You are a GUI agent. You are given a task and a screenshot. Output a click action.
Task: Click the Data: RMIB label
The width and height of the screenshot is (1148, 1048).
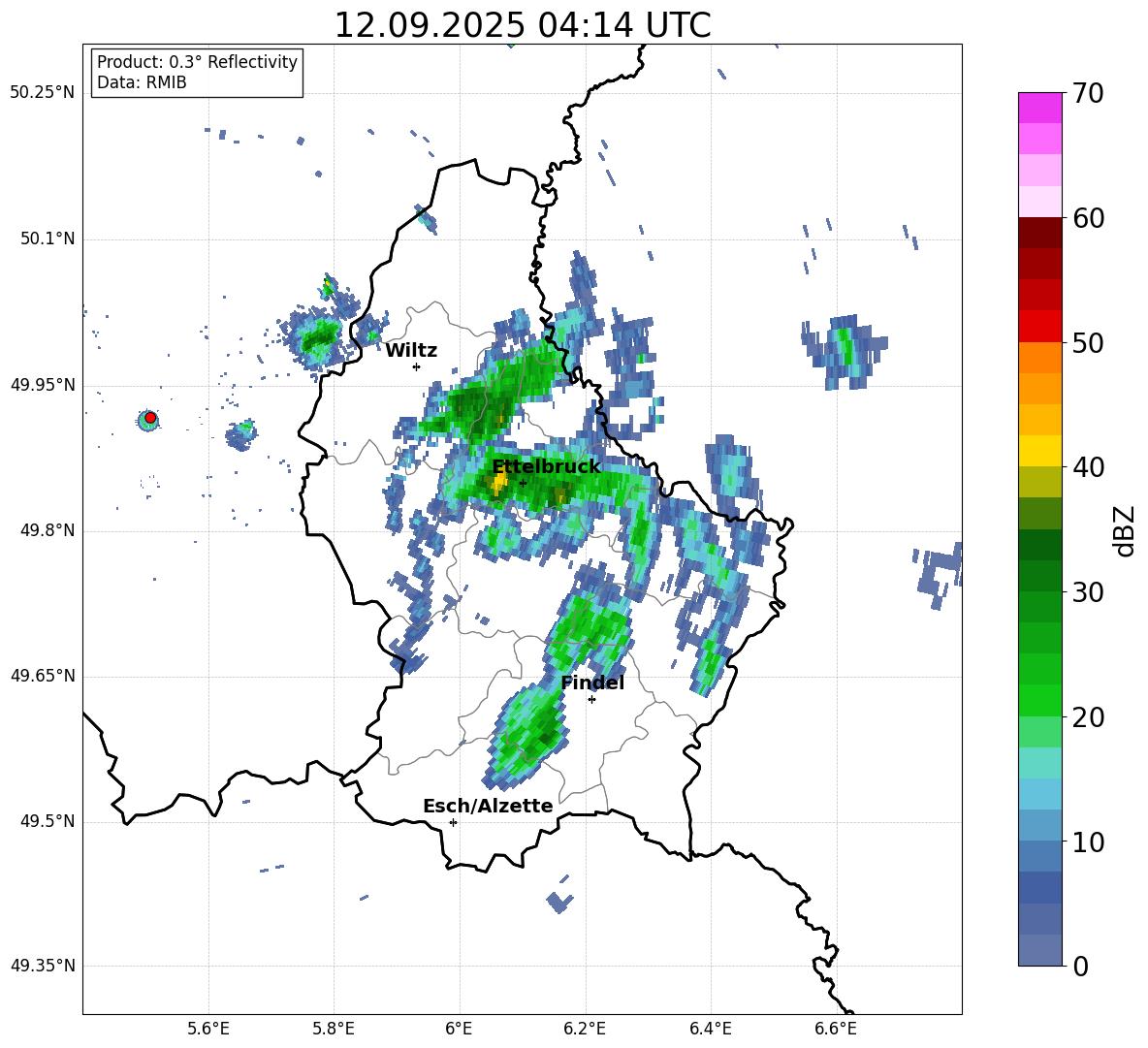click(x=142, y=82)
